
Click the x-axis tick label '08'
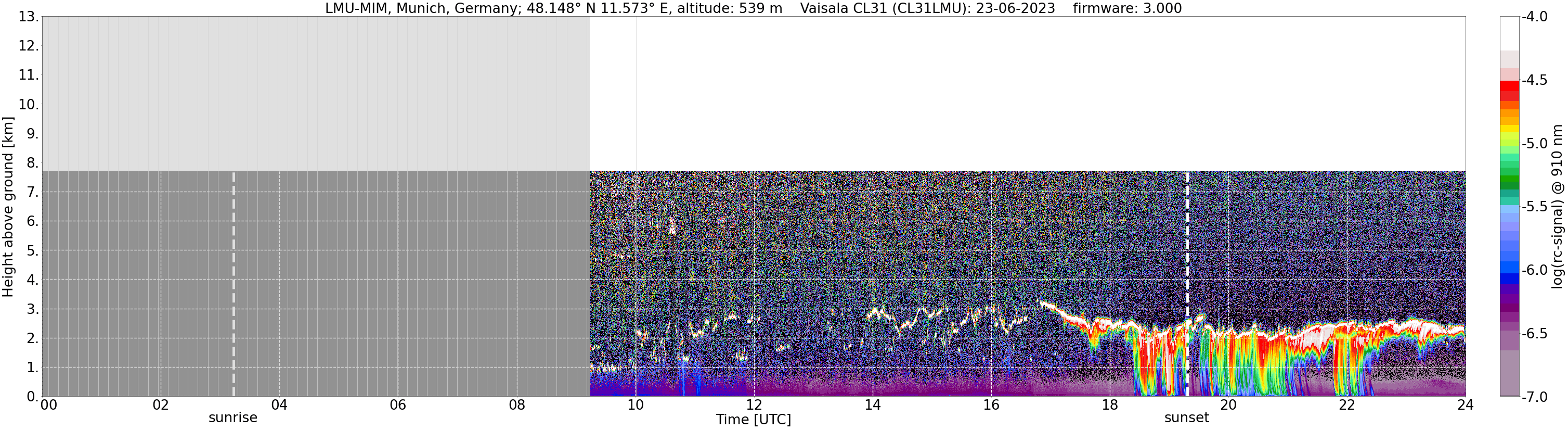pyautogui.click(x=517, y=405)
